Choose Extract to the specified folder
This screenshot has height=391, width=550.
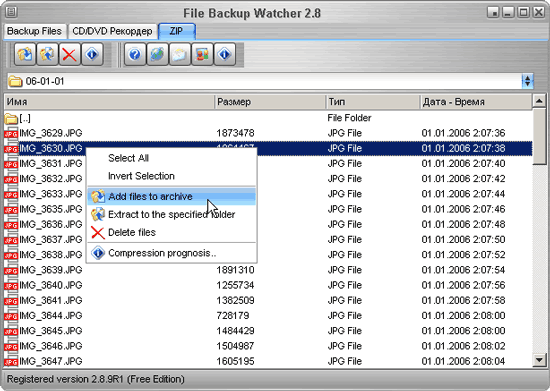[x=172, y=214]
